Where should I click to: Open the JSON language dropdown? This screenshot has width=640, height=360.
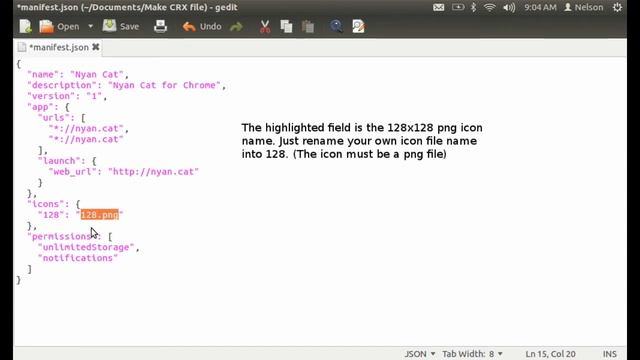click(x=420, y=354)
